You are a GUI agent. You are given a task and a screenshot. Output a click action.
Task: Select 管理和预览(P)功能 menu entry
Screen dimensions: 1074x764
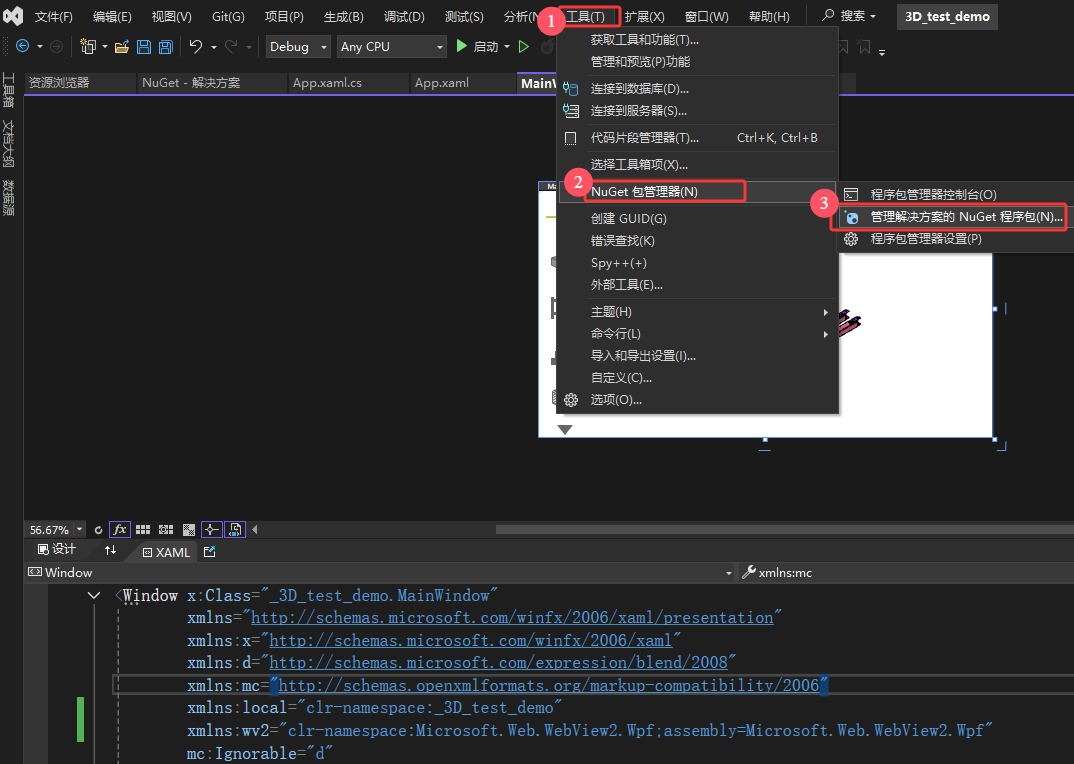pyautogui.click(x=697, y=62)
